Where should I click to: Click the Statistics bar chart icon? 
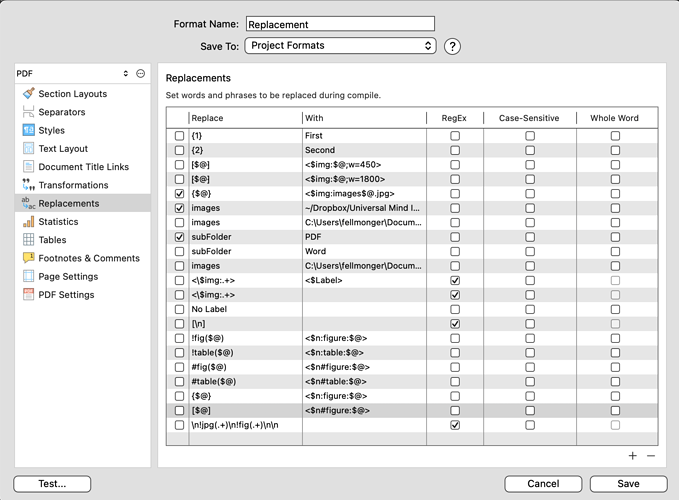pos(28,222)
